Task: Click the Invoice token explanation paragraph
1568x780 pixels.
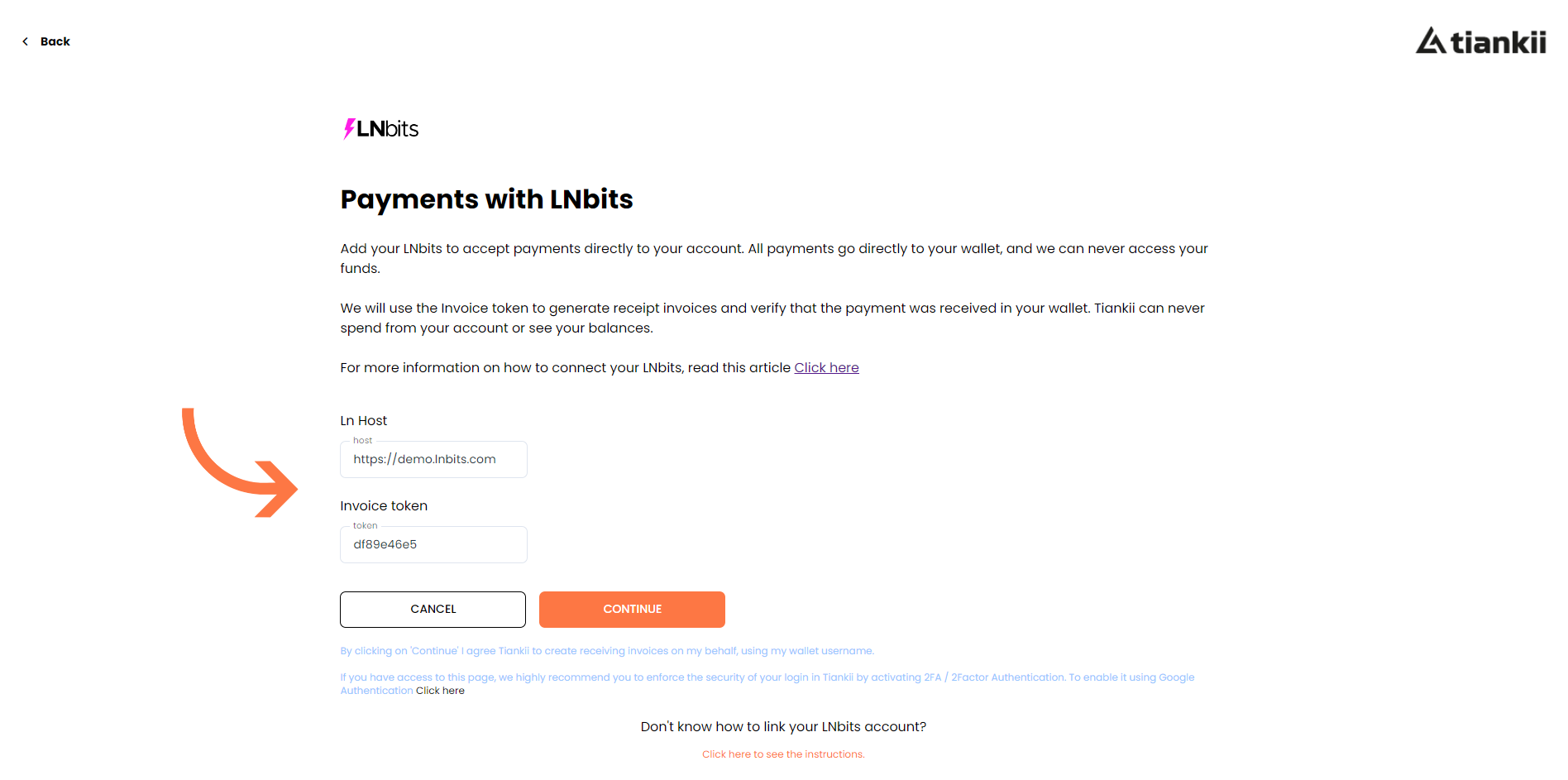Action: tap(772, 318)
